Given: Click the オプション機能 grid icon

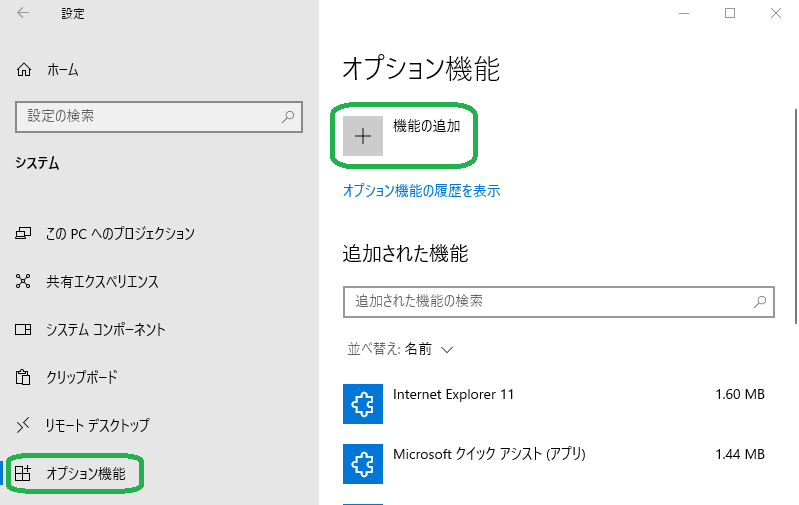Looking at the screenshot, I should coord(23,473).
